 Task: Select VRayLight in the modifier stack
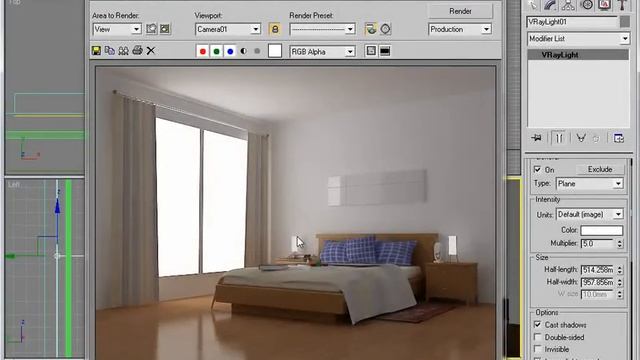(x=578, y=55)
